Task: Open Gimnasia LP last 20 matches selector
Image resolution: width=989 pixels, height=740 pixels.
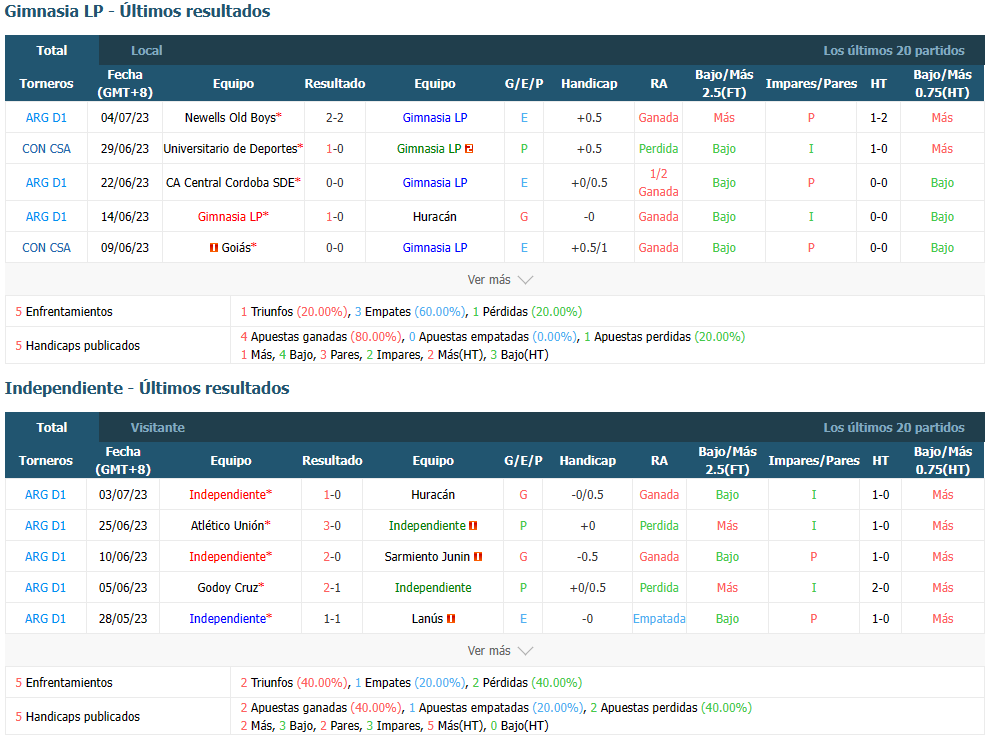Action: [x=893, y=50]
